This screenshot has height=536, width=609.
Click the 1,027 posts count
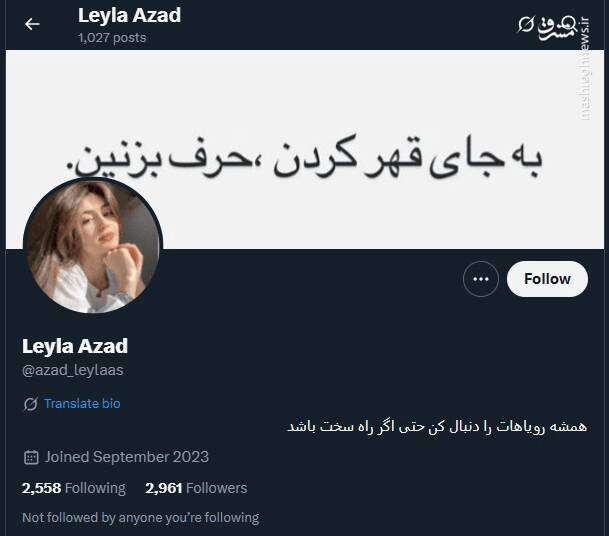112,38
